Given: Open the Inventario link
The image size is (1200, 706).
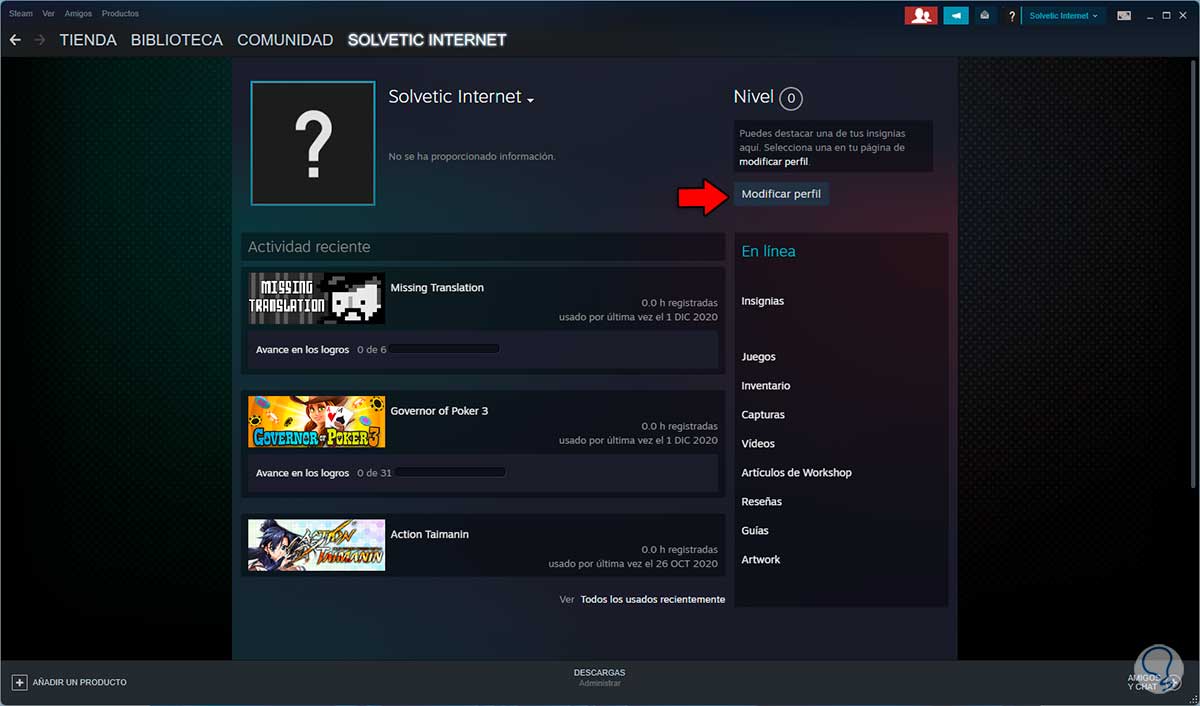Looking at the screenshot, I should tap(766, 386).
